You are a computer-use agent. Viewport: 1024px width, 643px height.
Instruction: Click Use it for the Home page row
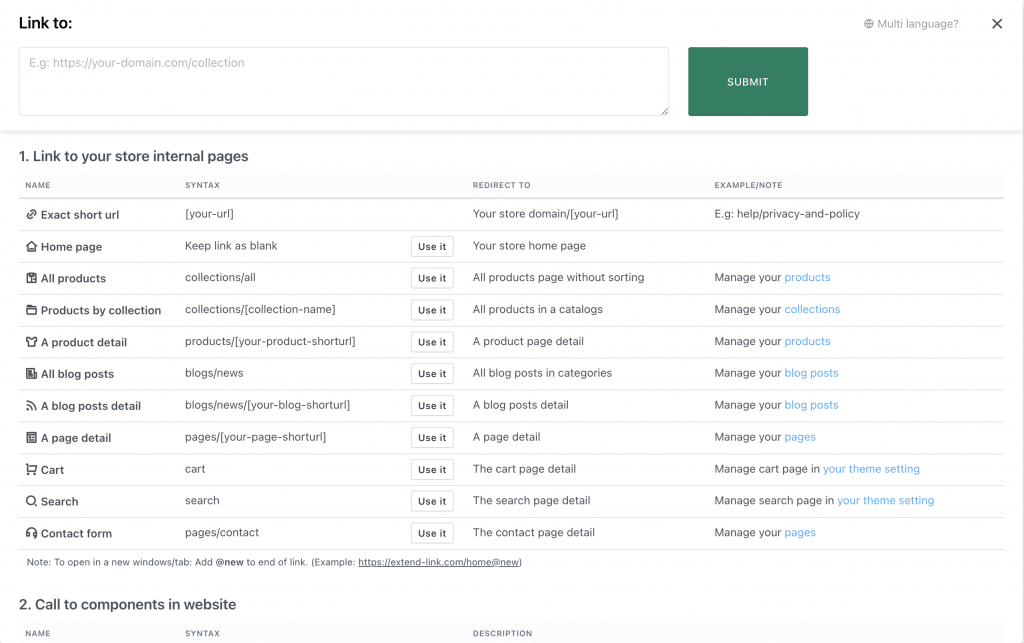click(432, 246)
